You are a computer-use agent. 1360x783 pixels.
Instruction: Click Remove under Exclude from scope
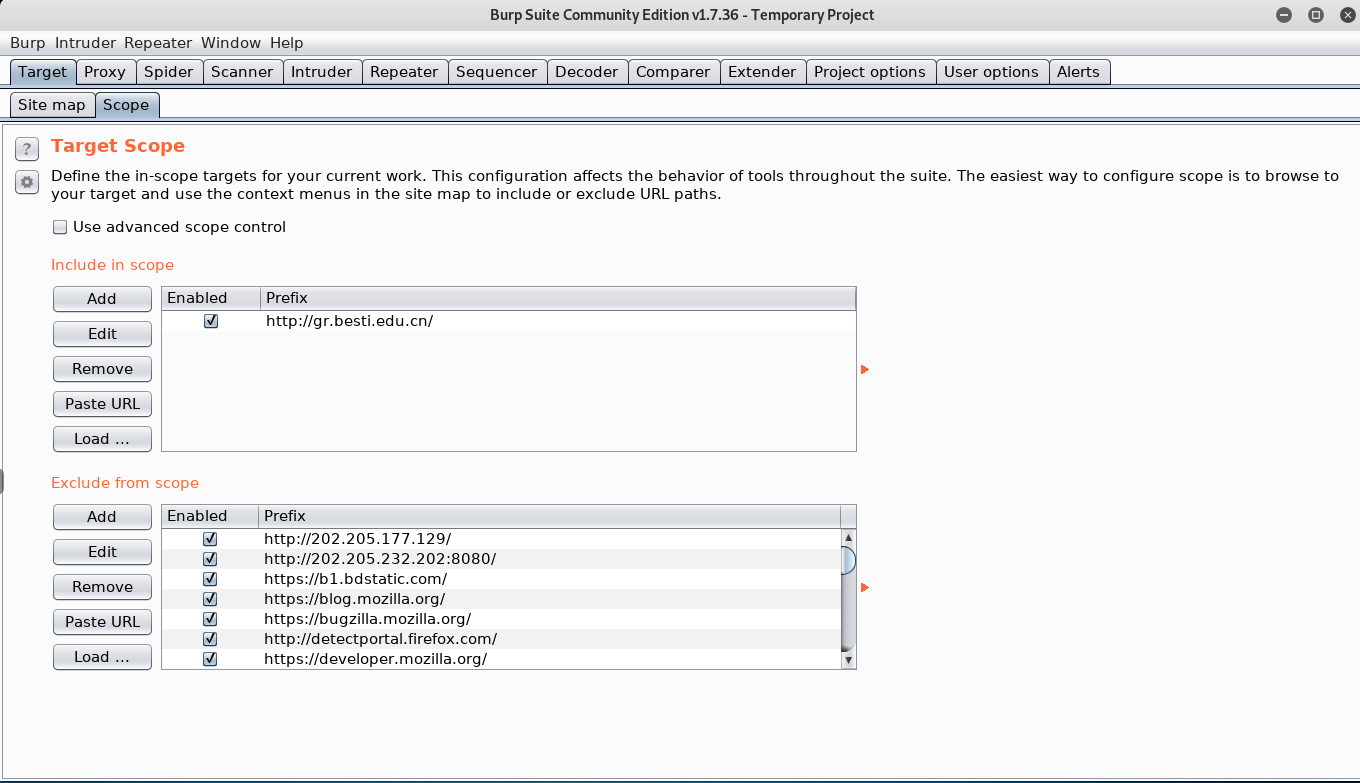coord(102,587)
